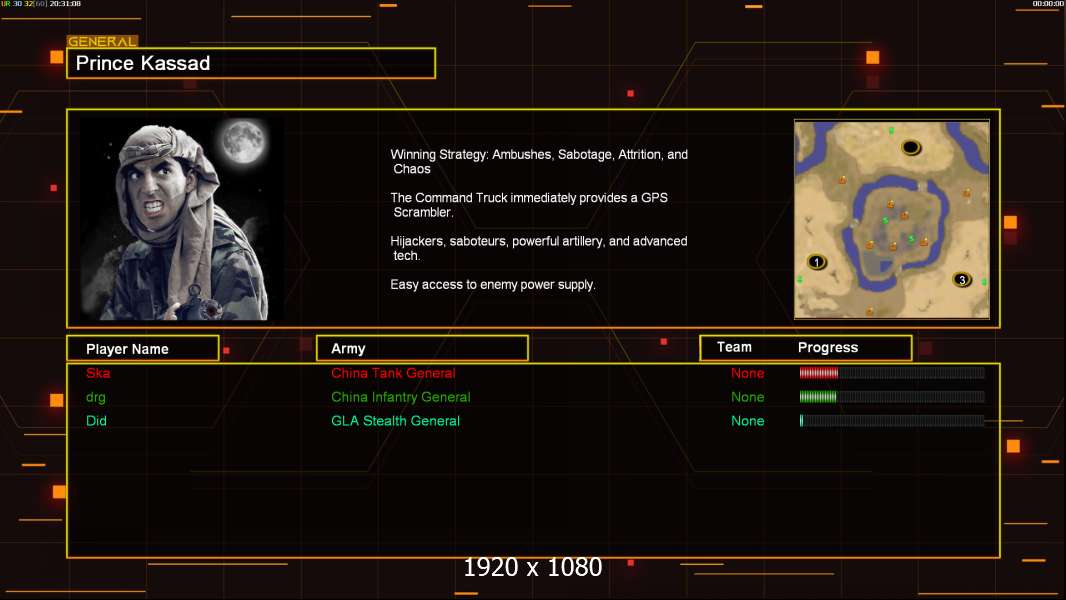Click the 1920 x 1080 resolution label
The image size is (1066, 600).
[x=533, y=567]
